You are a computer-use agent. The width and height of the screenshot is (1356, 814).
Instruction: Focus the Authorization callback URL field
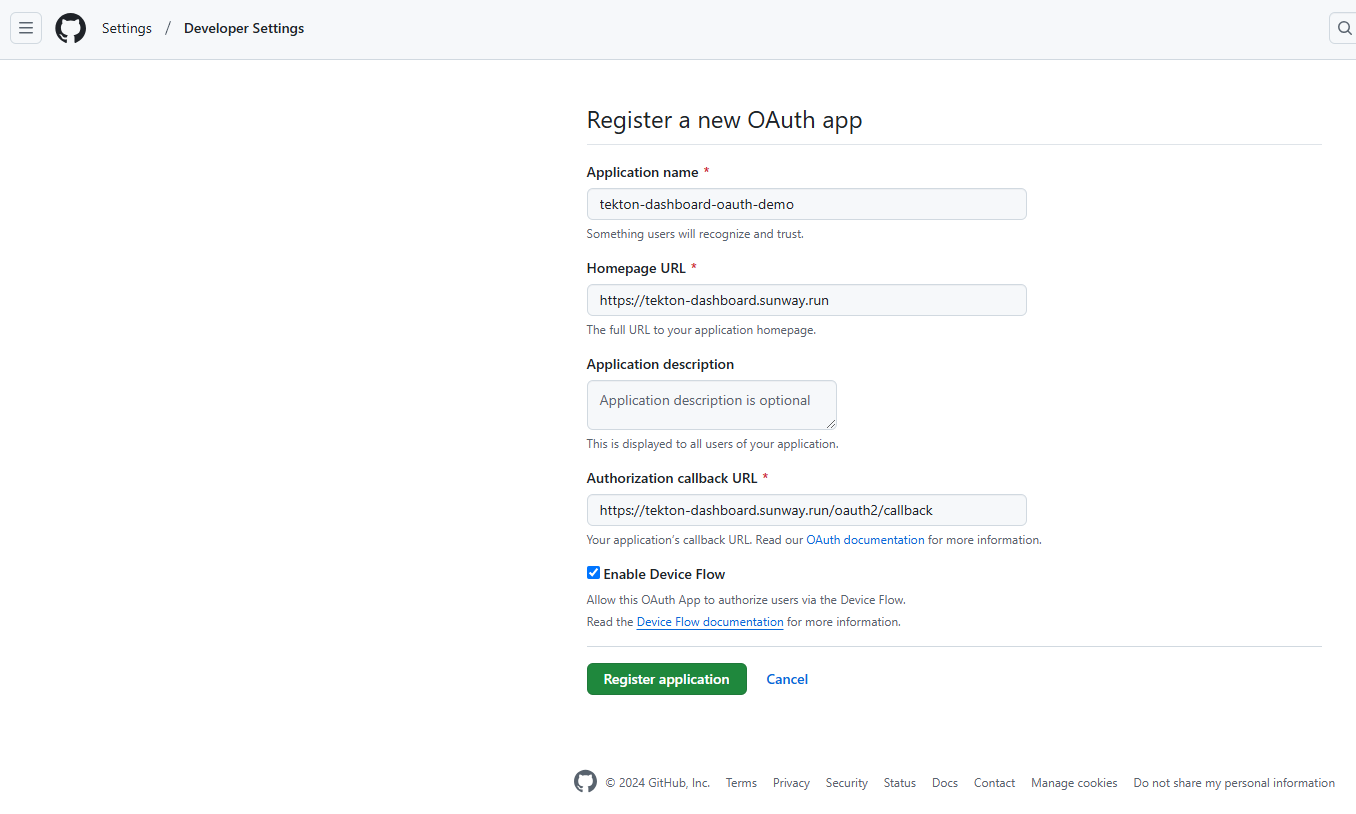[806, 510]
